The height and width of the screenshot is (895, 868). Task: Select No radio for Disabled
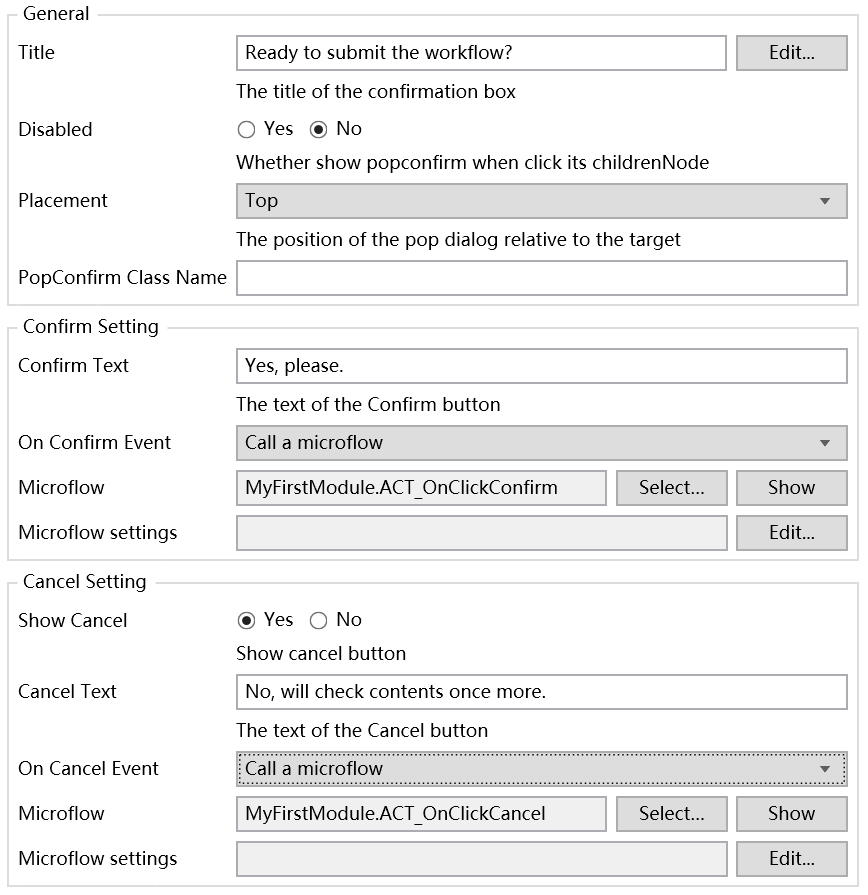[x=319, y=129]
